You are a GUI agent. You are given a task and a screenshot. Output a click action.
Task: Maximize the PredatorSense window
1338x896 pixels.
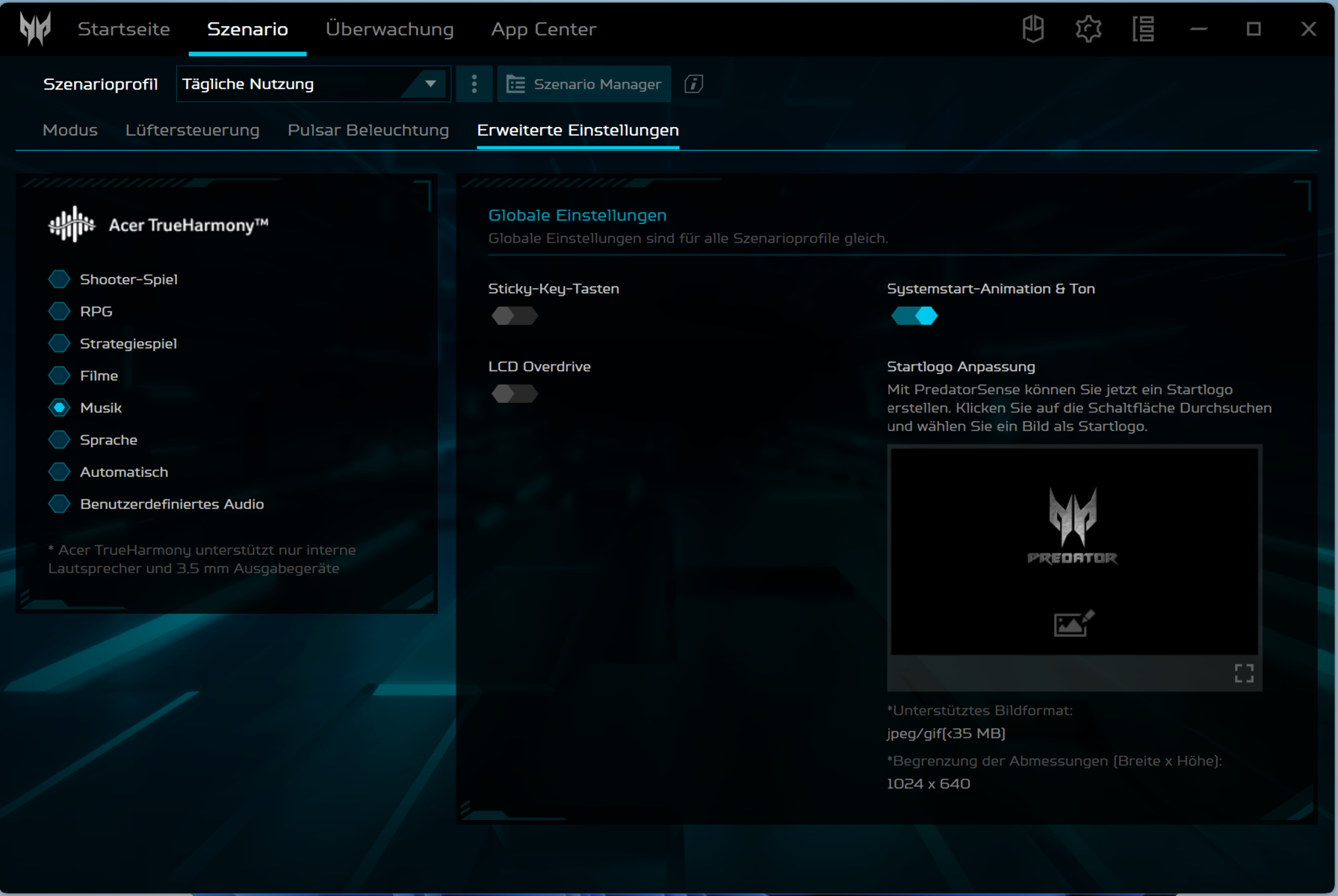[1254, 29]
